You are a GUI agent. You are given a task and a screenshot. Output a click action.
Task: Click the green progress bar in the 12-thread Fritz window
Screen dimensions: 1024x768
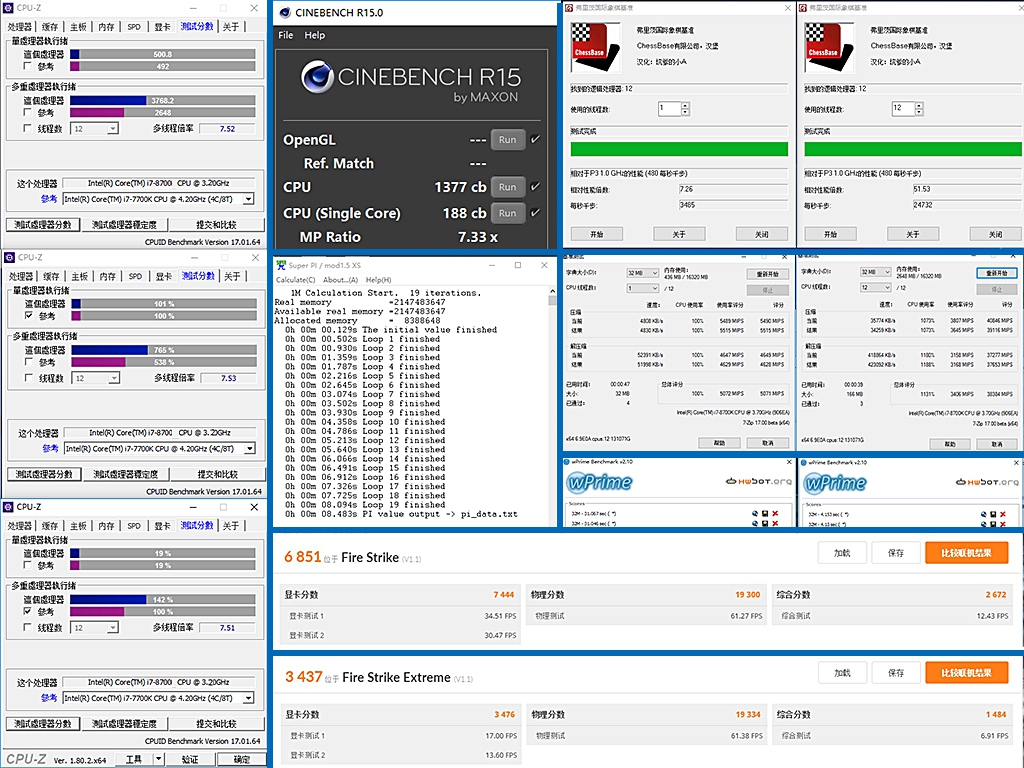[913, 149]
